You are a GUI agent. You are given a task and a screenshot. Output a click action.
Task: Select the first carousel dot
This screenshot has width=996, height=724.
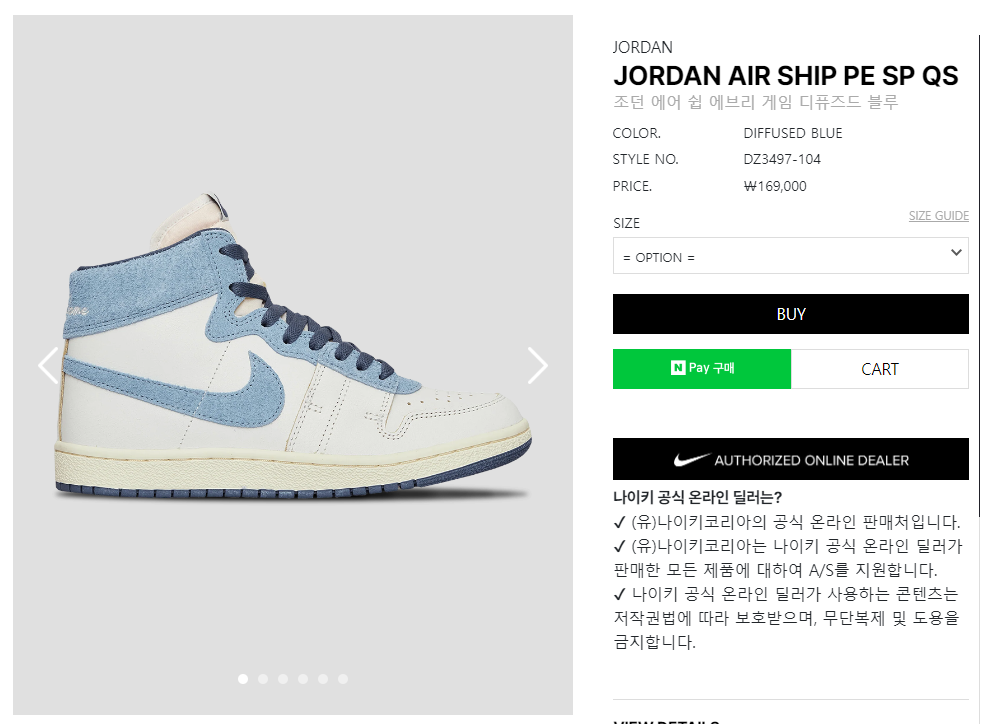[x=243, y=679]
